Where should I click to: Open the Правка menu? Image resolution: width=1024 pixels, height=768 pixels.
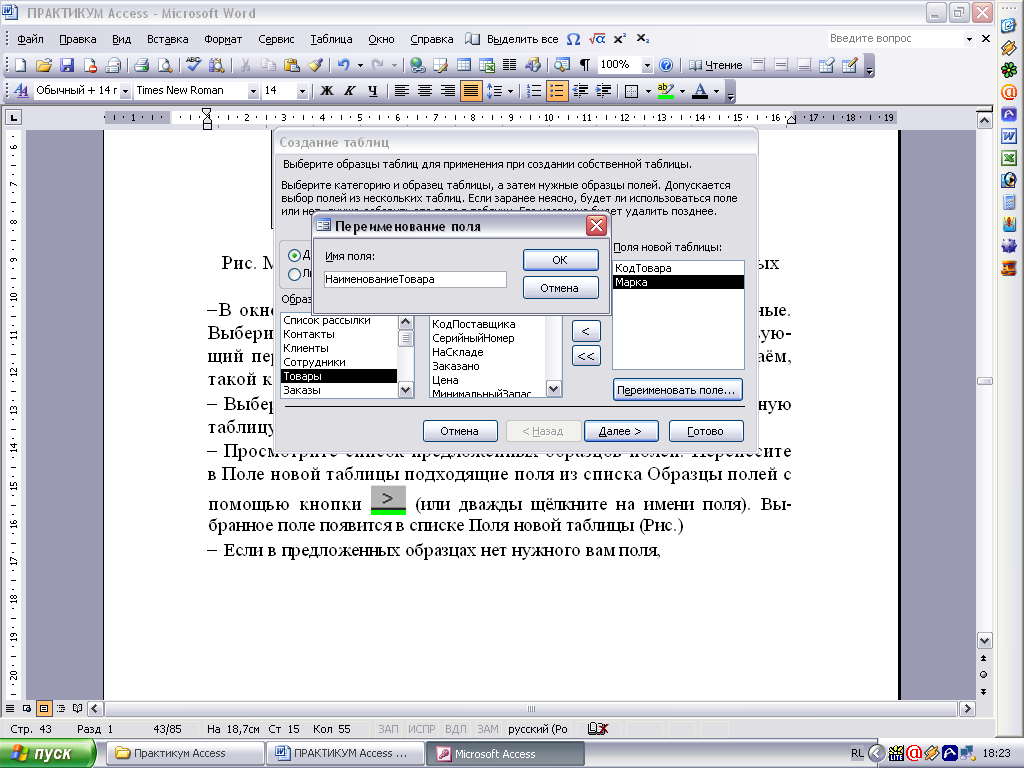[78, 39]
